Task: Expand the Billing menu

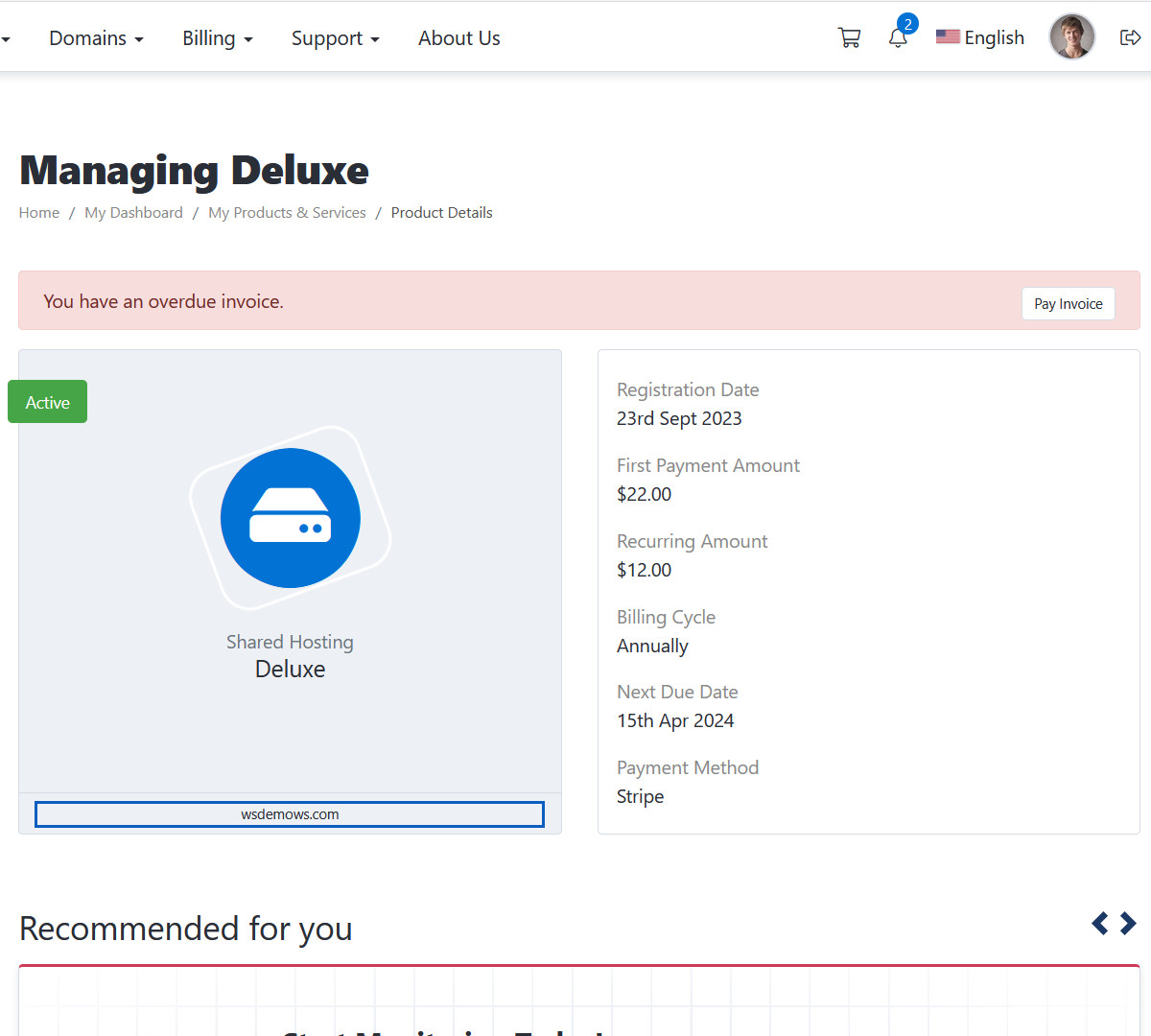Action: pyautogui.click(x=218, y=38)
